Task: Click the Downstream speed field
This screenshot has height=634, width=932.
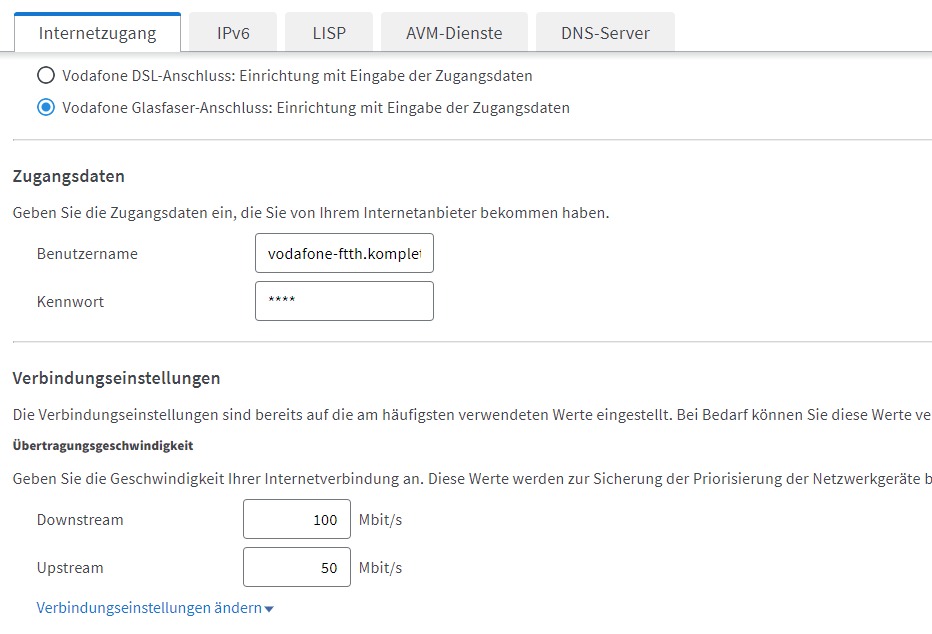Action: click(x=297, y=520)
